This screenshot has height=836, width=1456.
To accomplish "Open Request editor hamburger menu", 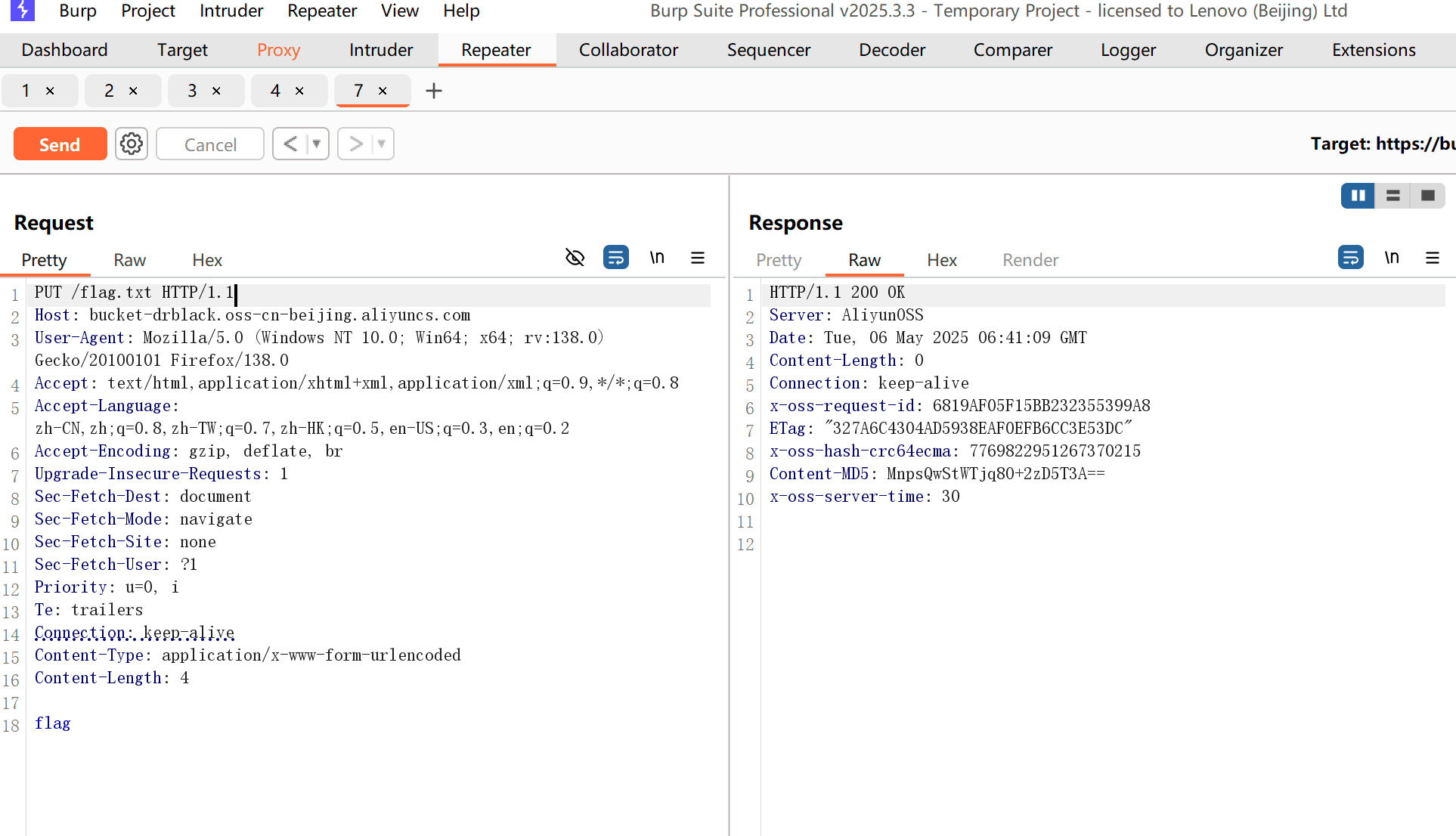I will pos(698,258).
